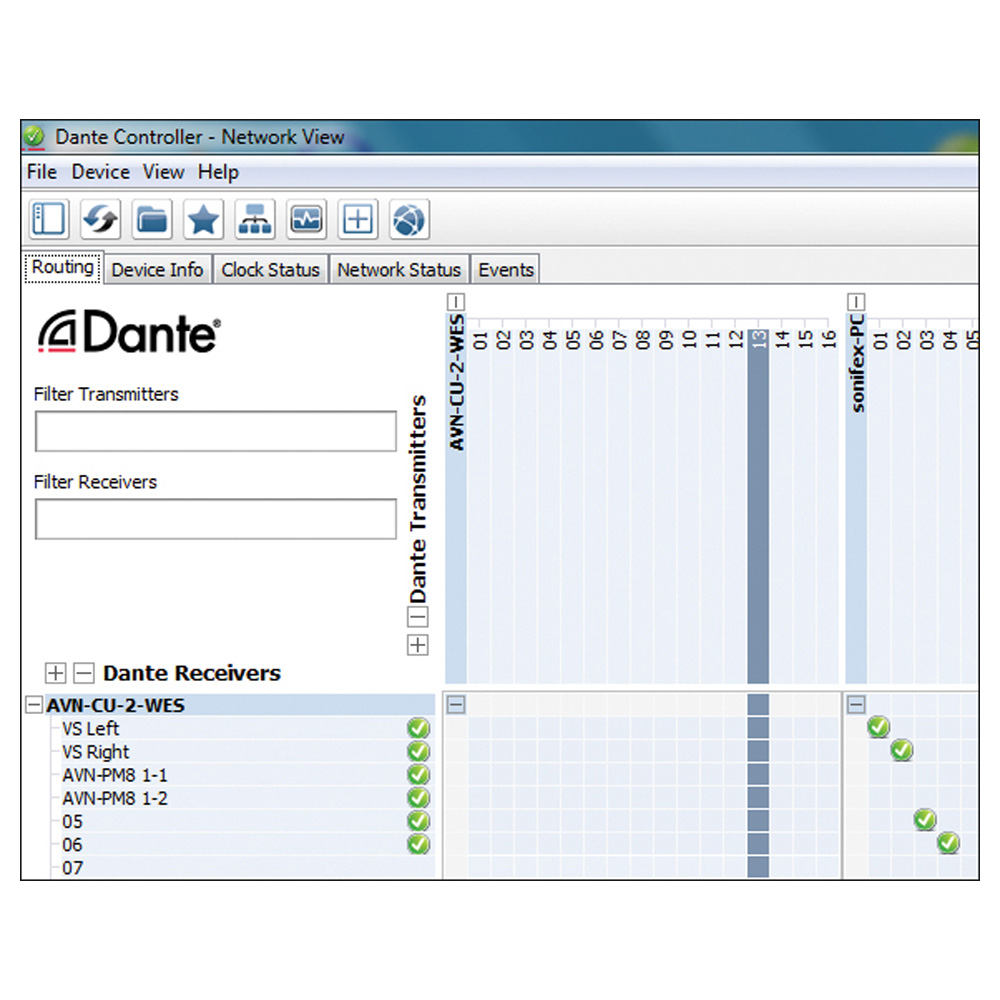This screenshot has width=1000, height=1000.
Task: Click the green status icon in title bar
Action: [34, 136]
